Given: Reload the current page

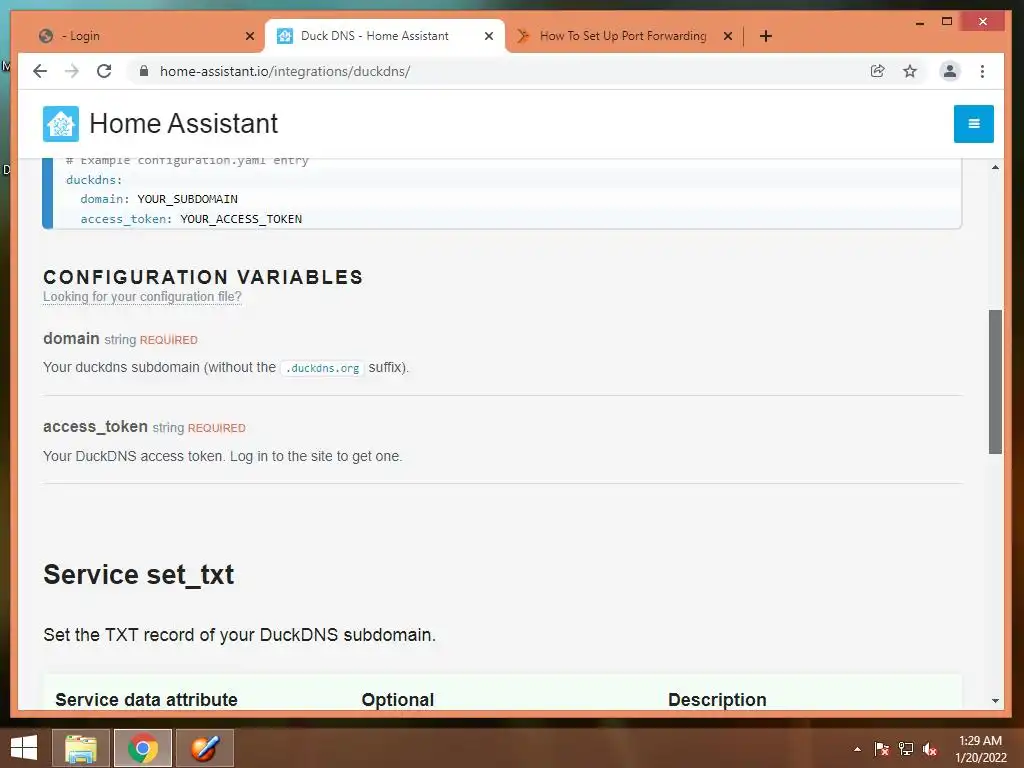Looking at the screenshot, I should click(104, 71).
